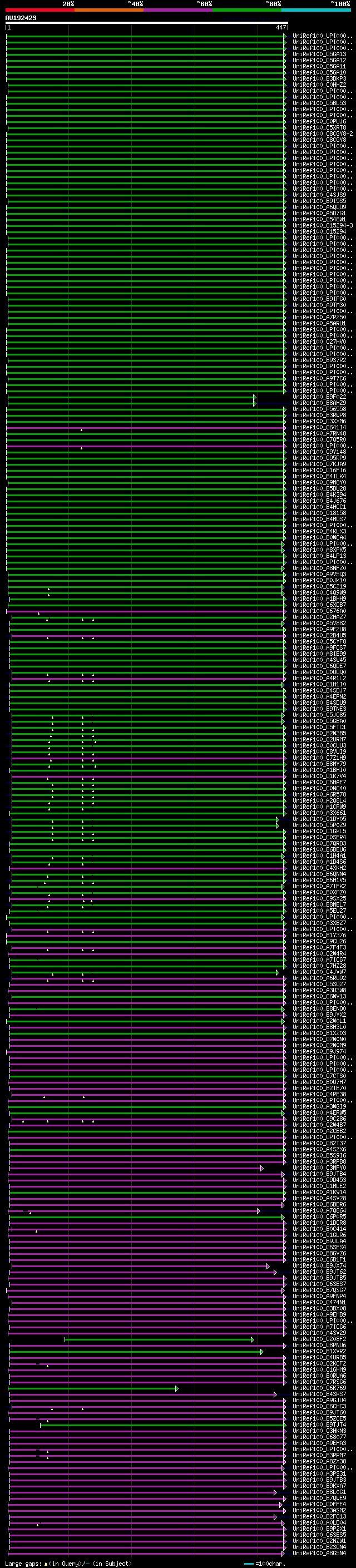356x1568 pixels.
Task: Select hit label UniRef100_B9F022
Action: [319, 398]
